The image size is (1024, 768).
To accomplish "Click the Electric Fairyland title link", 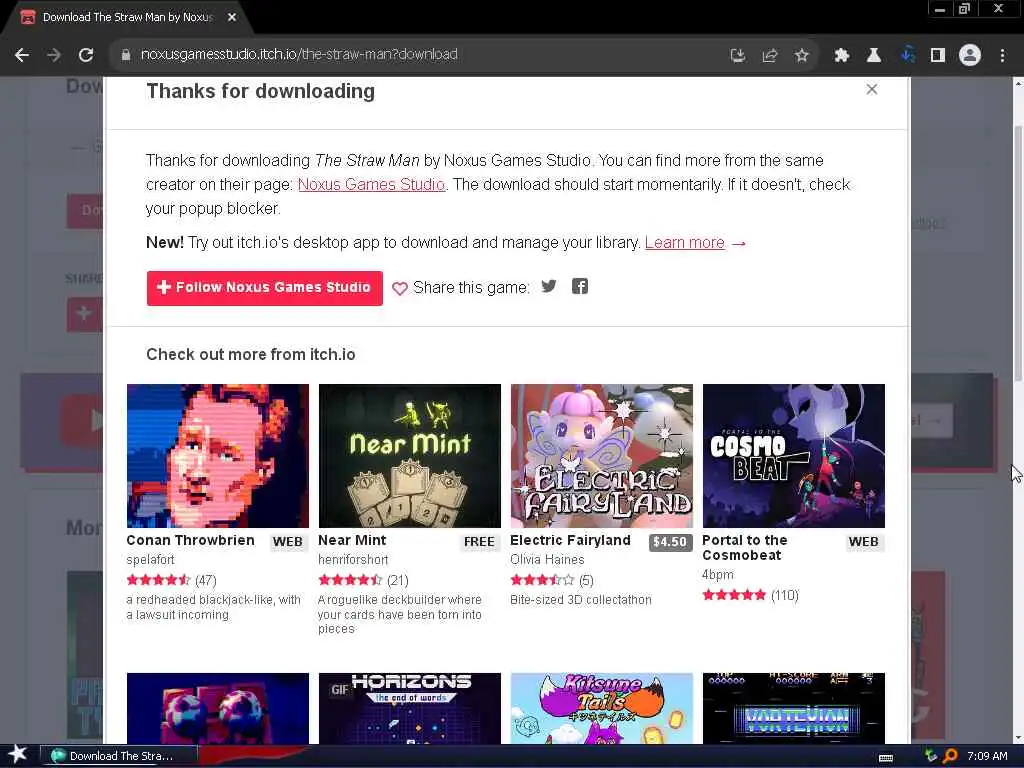I will (570, 541).
